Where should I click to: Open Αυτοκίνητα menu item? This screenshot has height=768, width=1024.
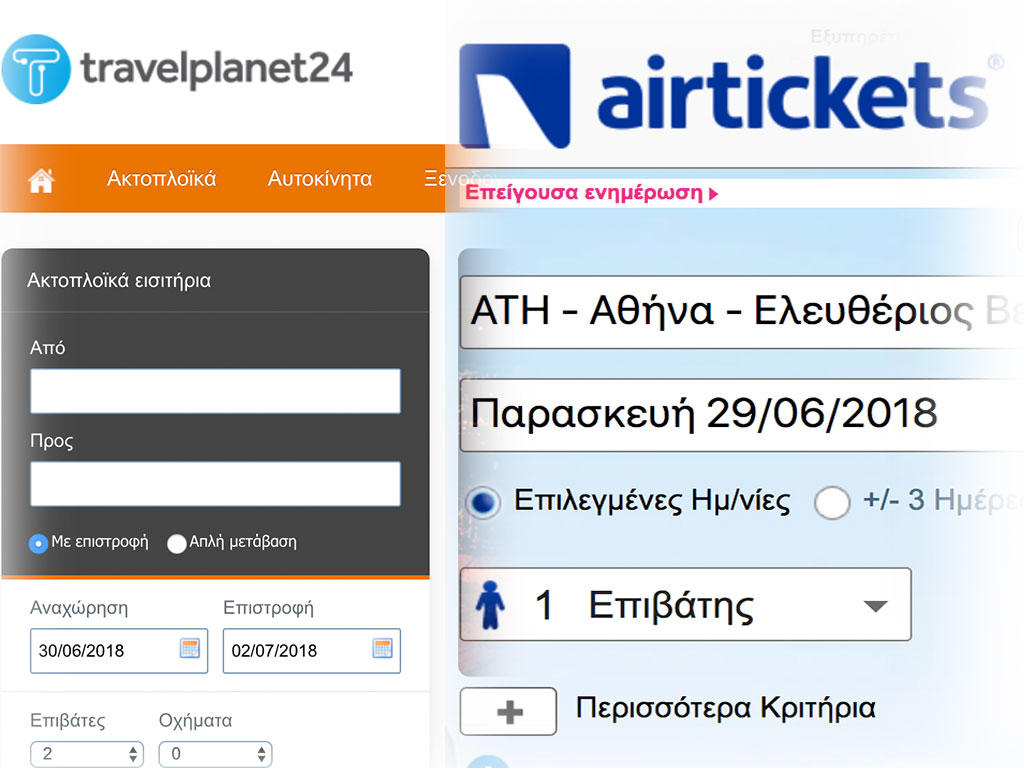pyautogui.click(x=320, y=178)
